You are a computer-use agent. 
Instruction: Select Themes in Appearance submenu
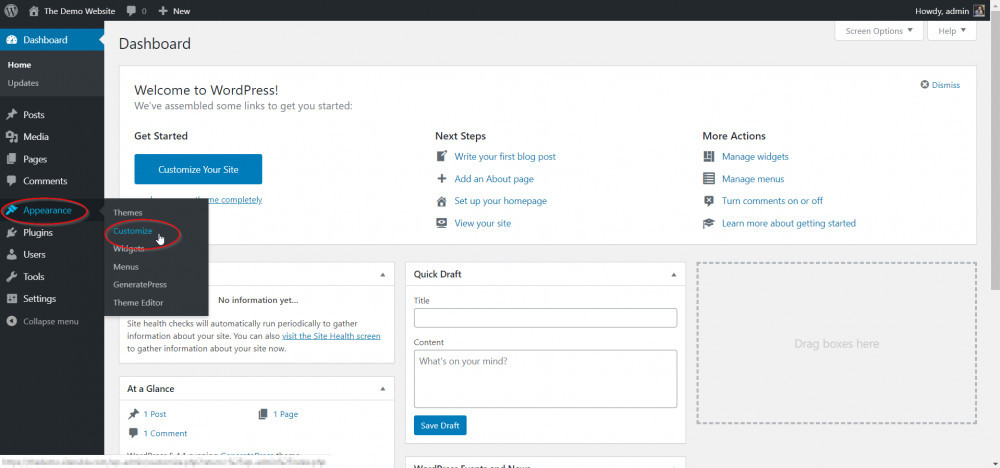[128, 212]
